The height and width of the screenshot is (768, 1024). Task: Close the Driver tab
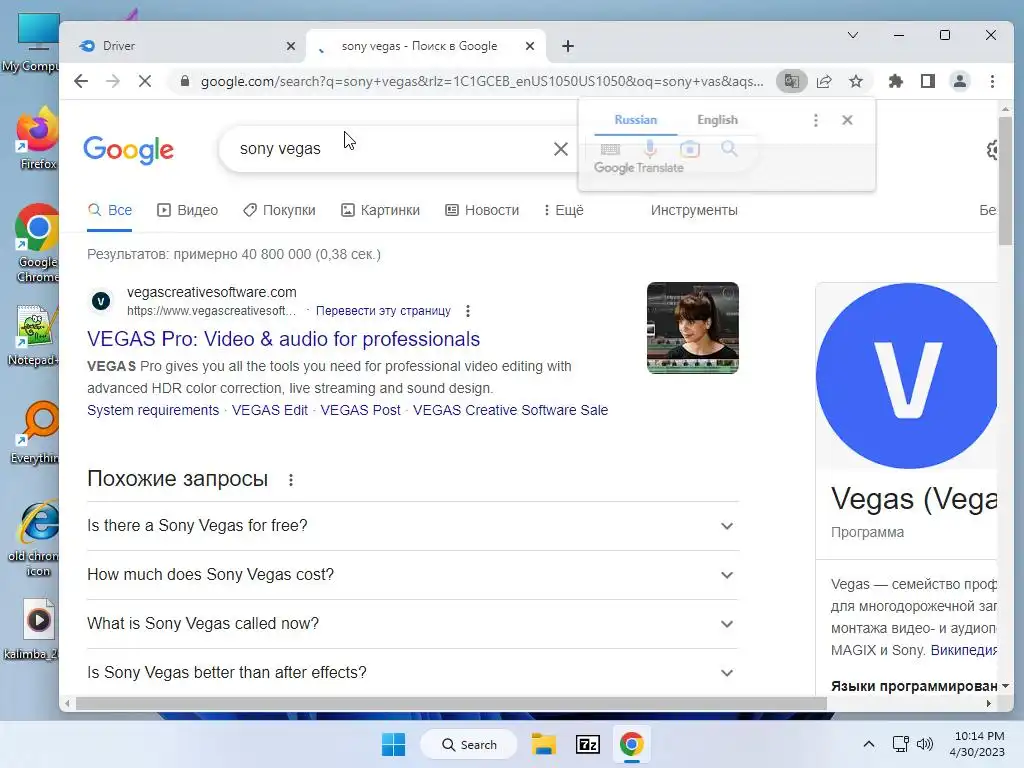291,46
